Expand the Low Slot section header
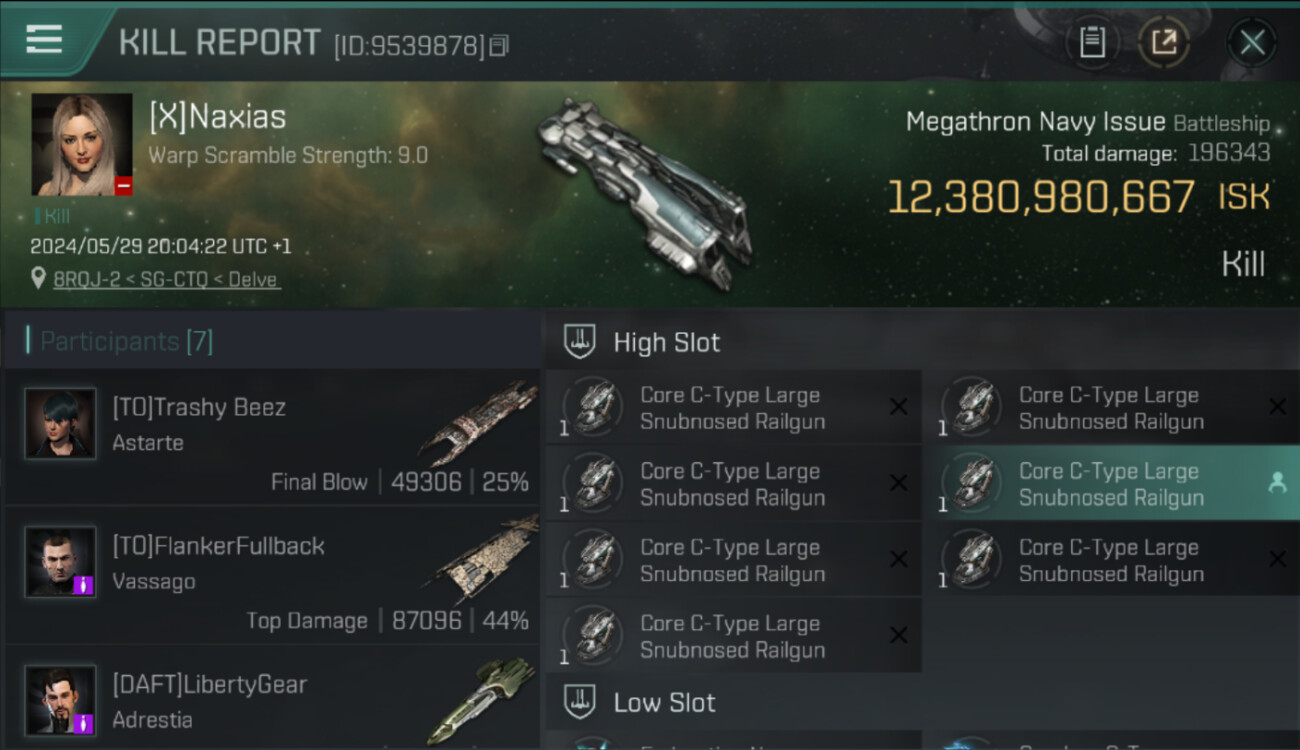 click(x=665, y=702)
